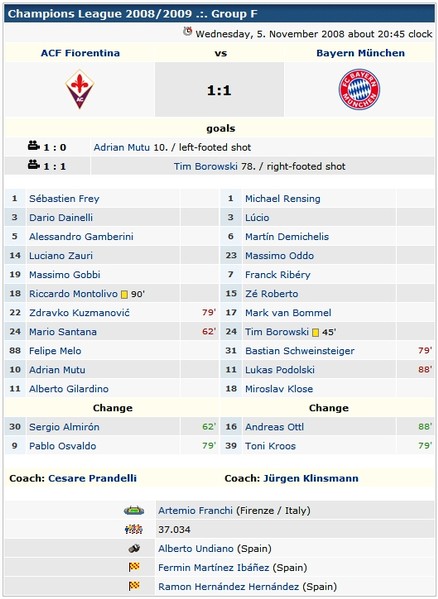Click the video camera icon beside 1 : 1
Image resolution: width=438 pixels, height=599 pixels.
pyautogui.click(x=34, y=165)
